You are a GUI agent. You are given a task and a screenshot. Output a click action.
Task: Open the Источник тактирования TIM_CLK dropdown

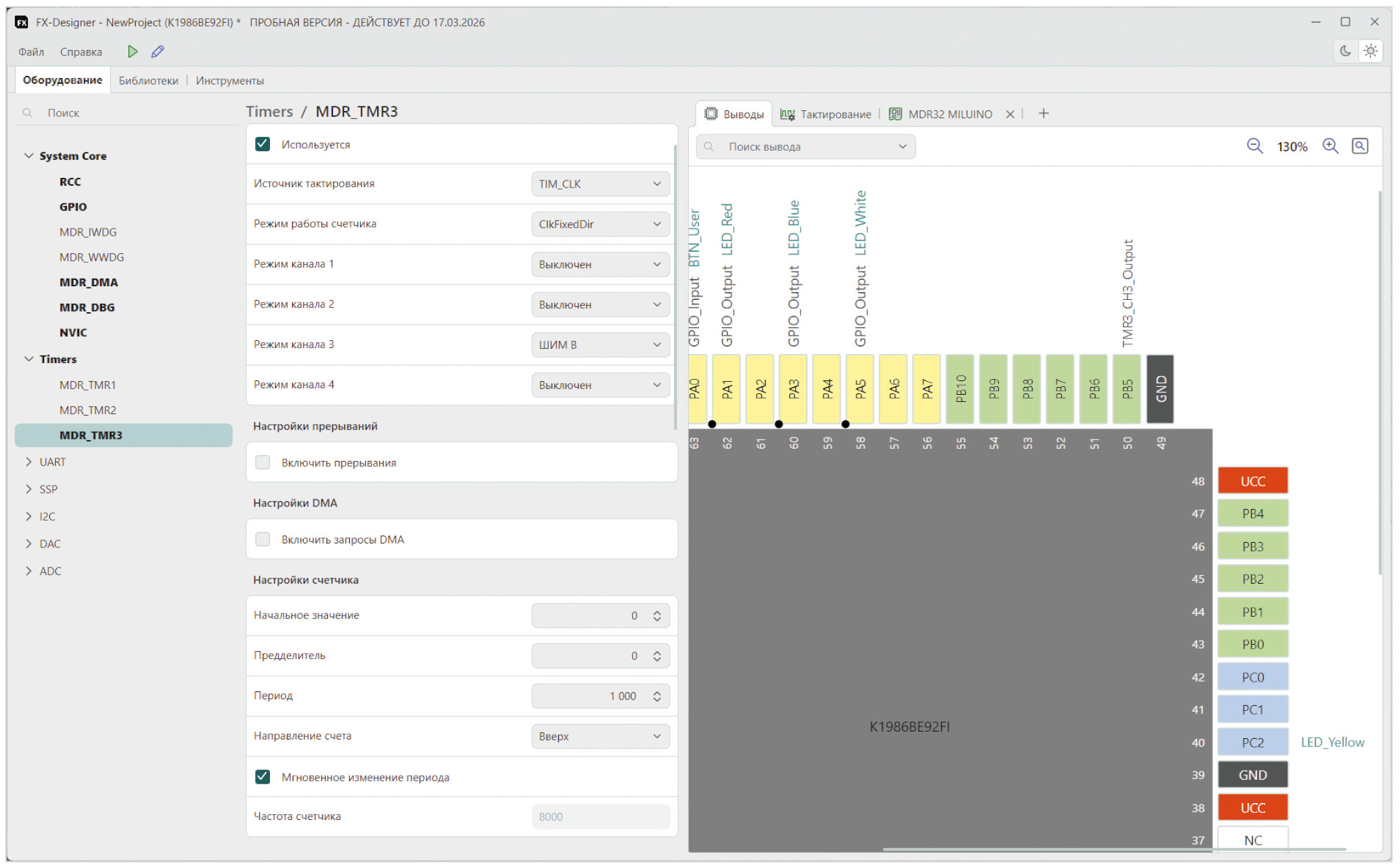tap(600, 184)
